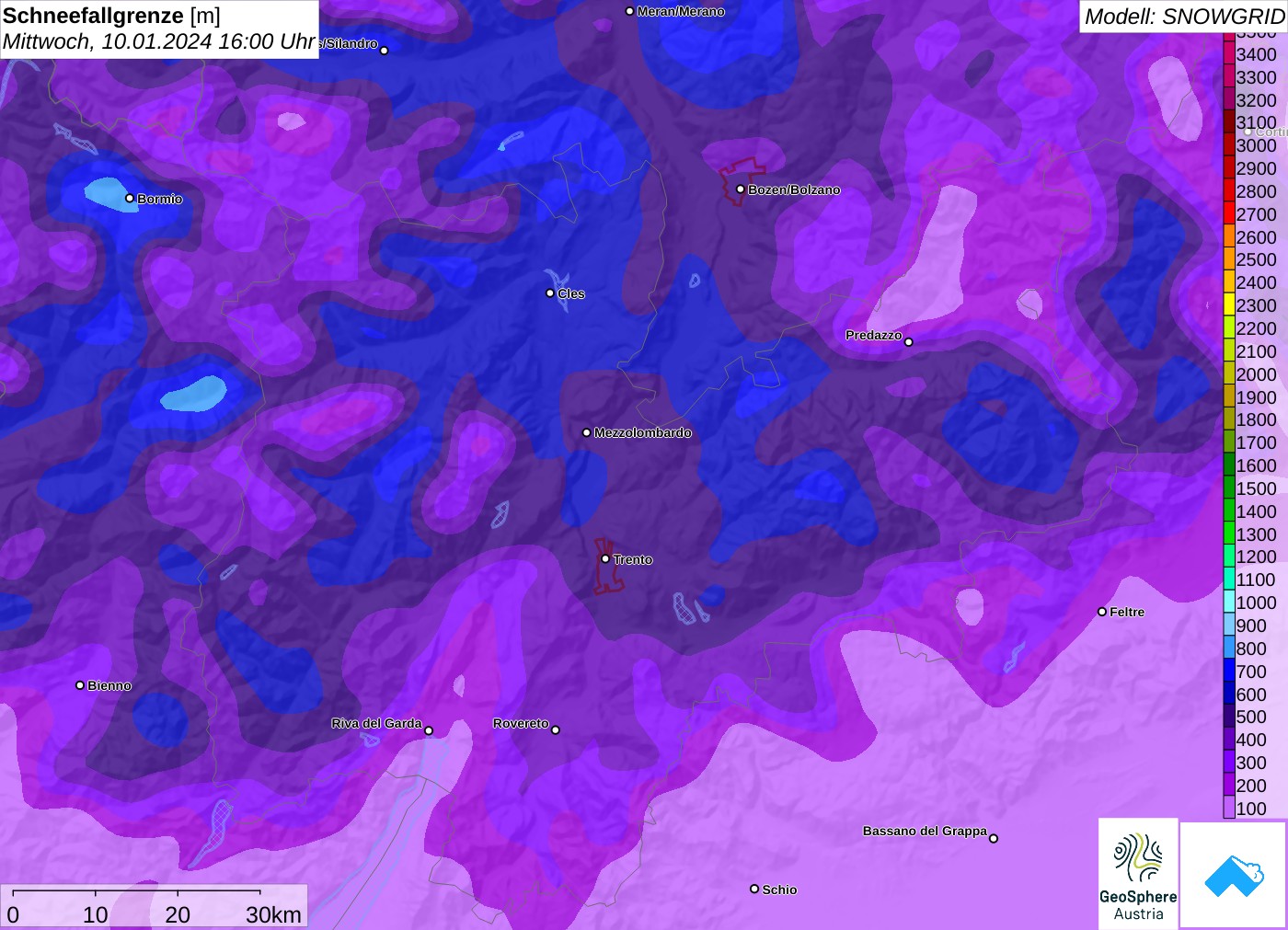Click the Meran/Merano marker dot
The width and height of the screenshot is (1288, 930).
click(629, 11)
